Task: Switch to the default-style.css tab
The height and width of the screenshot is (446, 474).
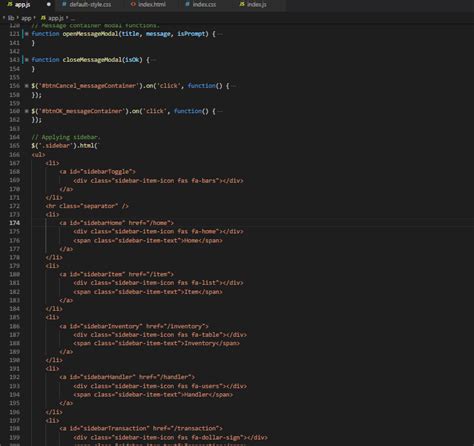Action: pyautogui.click(x=87, y=5)
